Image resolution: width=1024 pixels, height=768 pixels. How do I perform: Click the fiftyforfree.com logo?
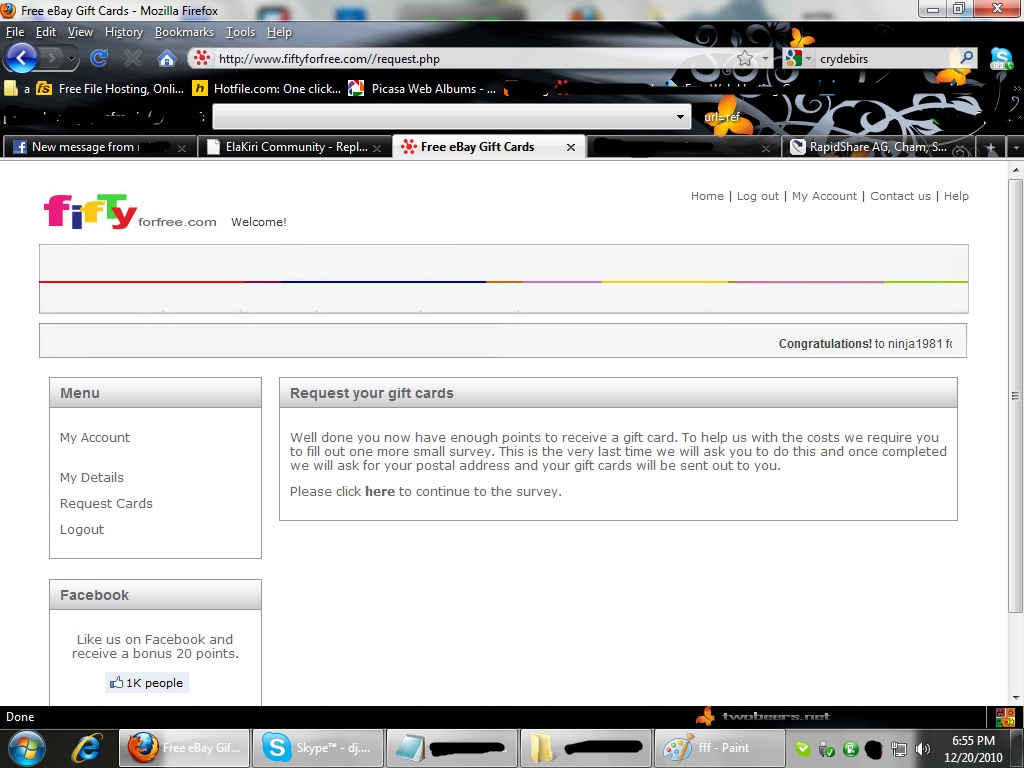click(x=130, y=212)
